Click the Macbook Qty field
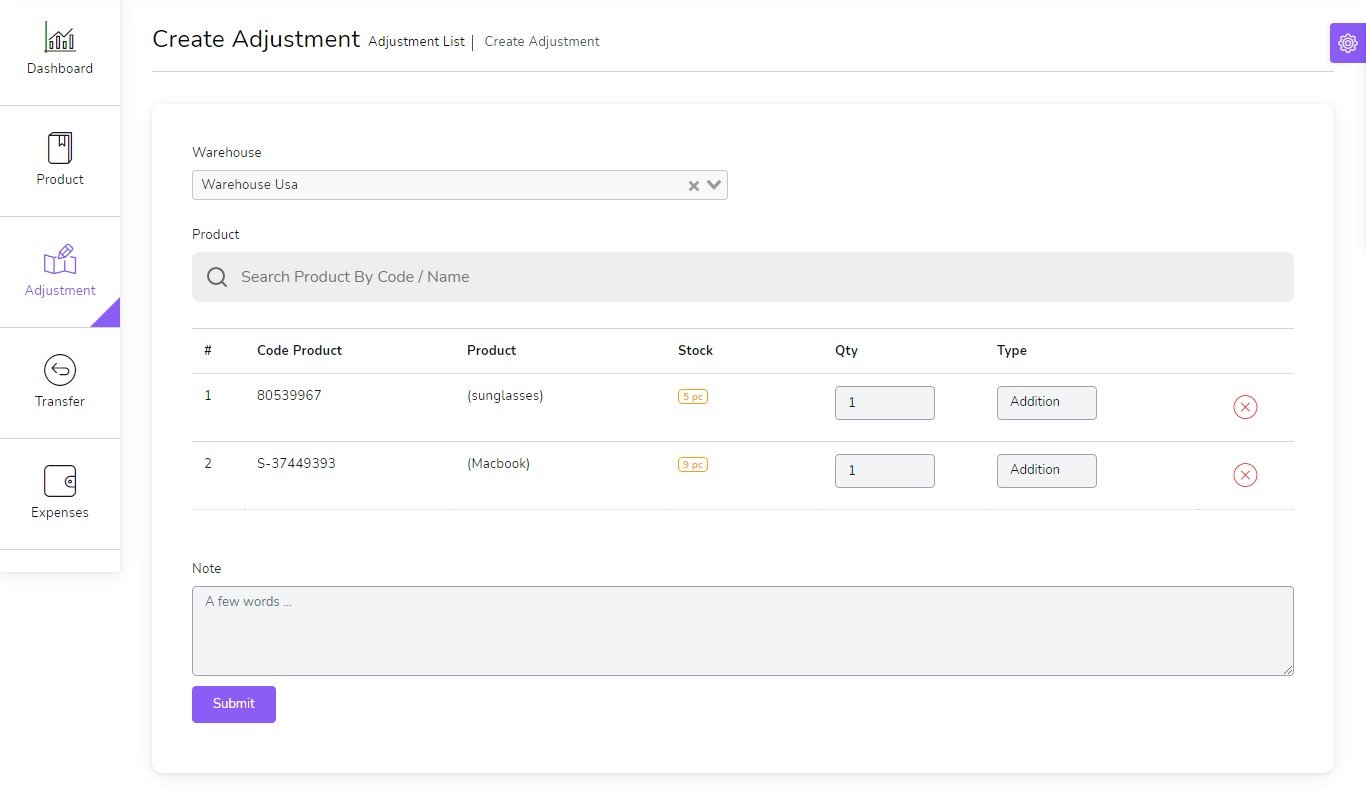This screenshot has width=1366, height=794. coord(884,471)
